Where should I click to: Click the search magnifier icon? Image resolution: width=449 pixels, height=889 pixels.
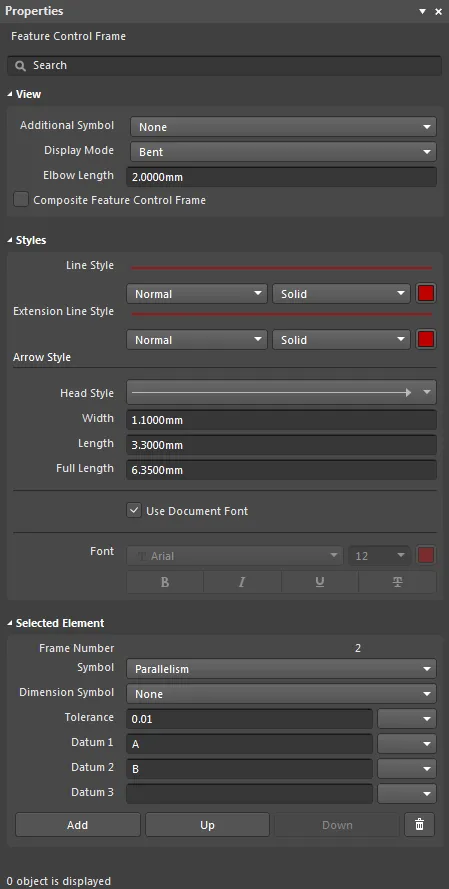pyautogui.click(x=20, y=66)
